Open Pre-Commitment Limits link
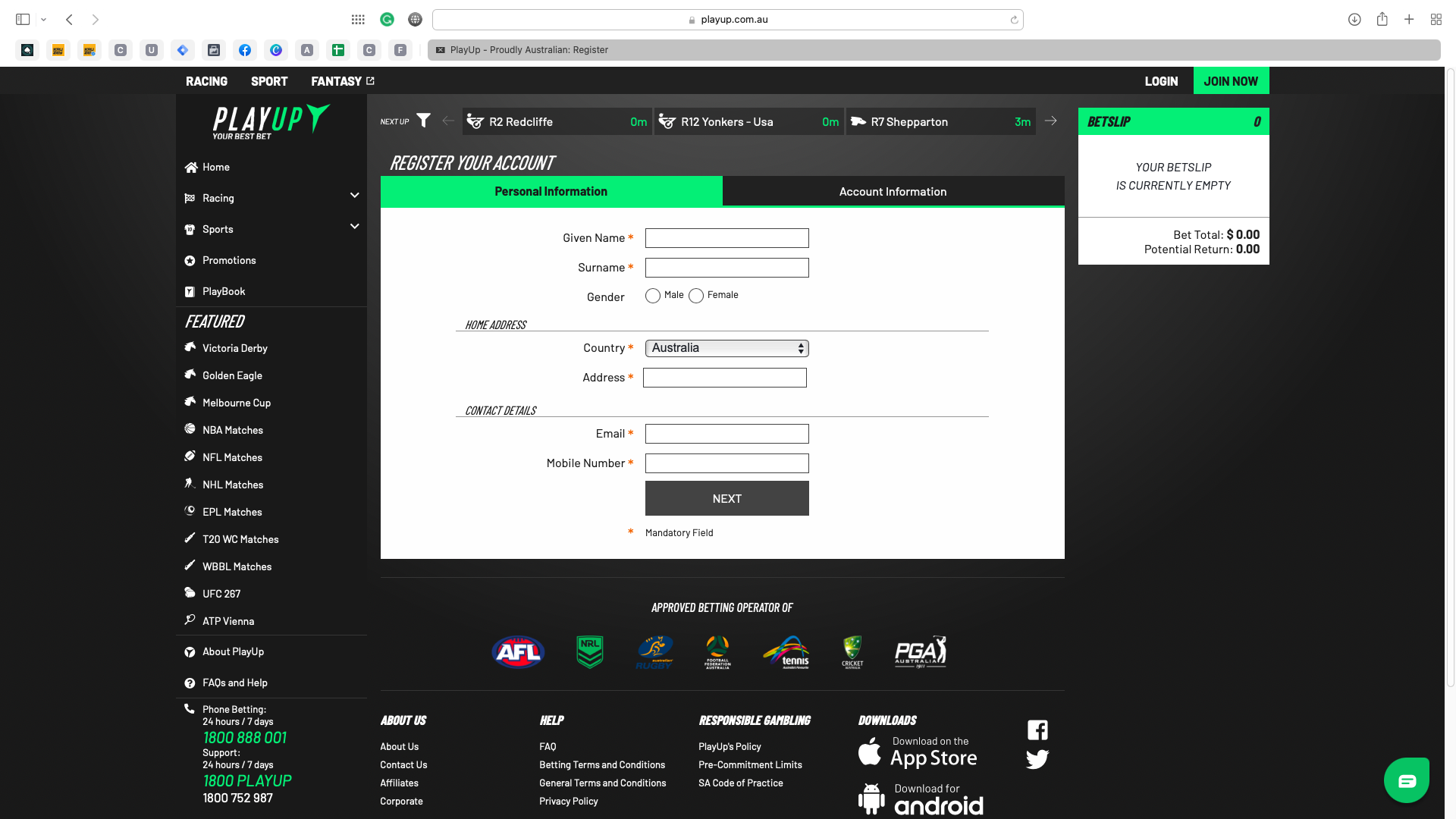1456x819 pixels. point(750,764)
